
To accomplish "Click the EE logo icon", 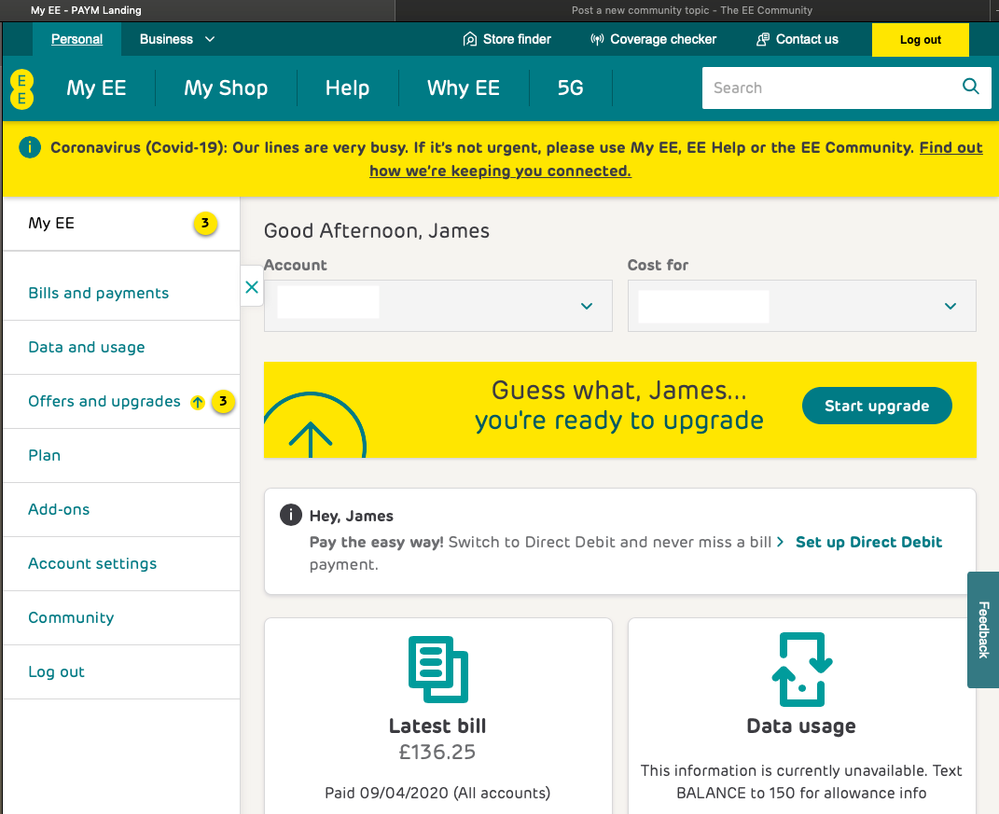I will 21,89.
